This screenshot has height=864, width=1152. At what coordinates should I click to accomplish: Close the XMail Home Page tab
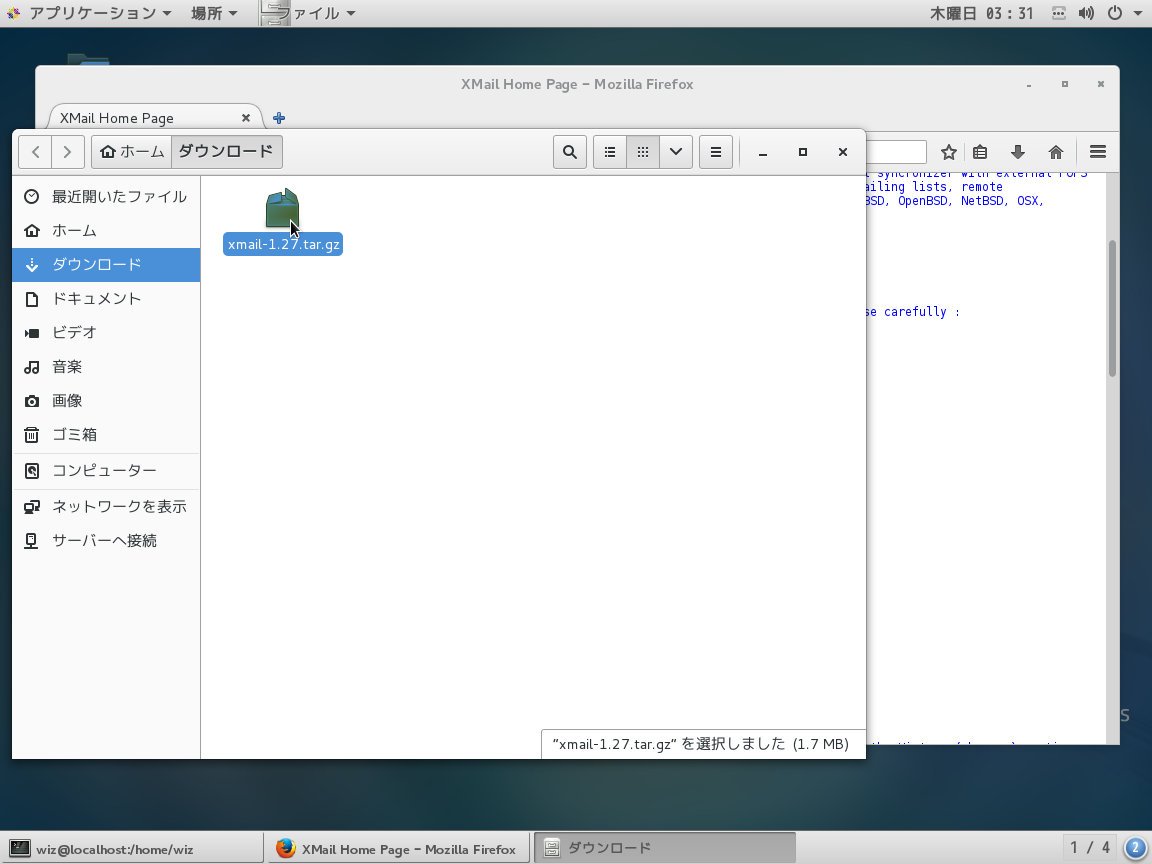(246, 118)
